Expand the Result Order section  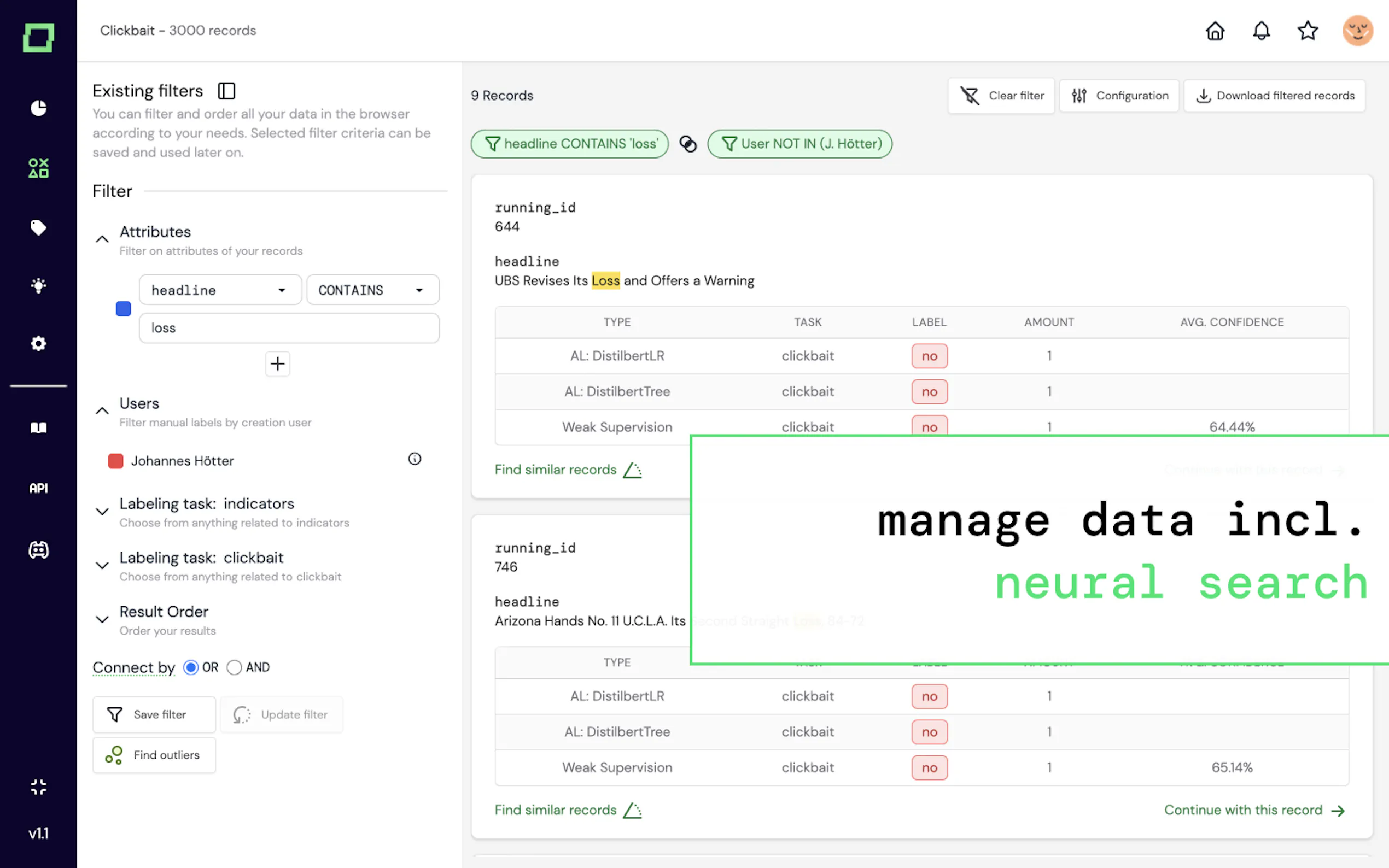coord(102,619)
